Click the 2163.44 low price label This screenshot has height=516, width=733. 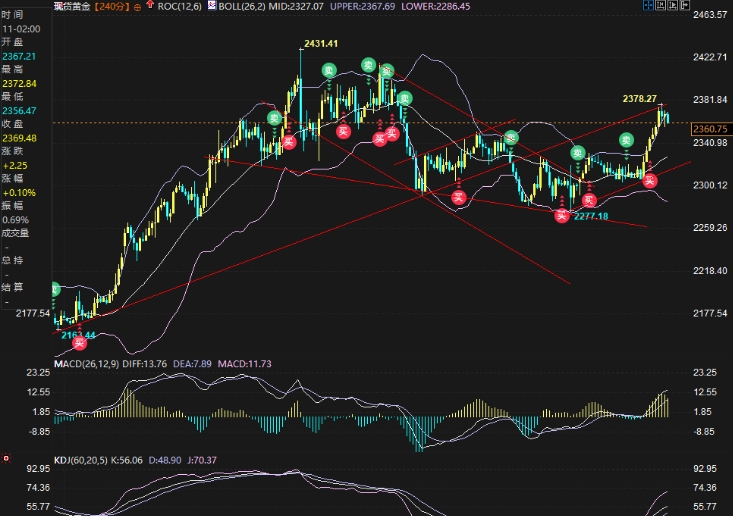[79, 335]
